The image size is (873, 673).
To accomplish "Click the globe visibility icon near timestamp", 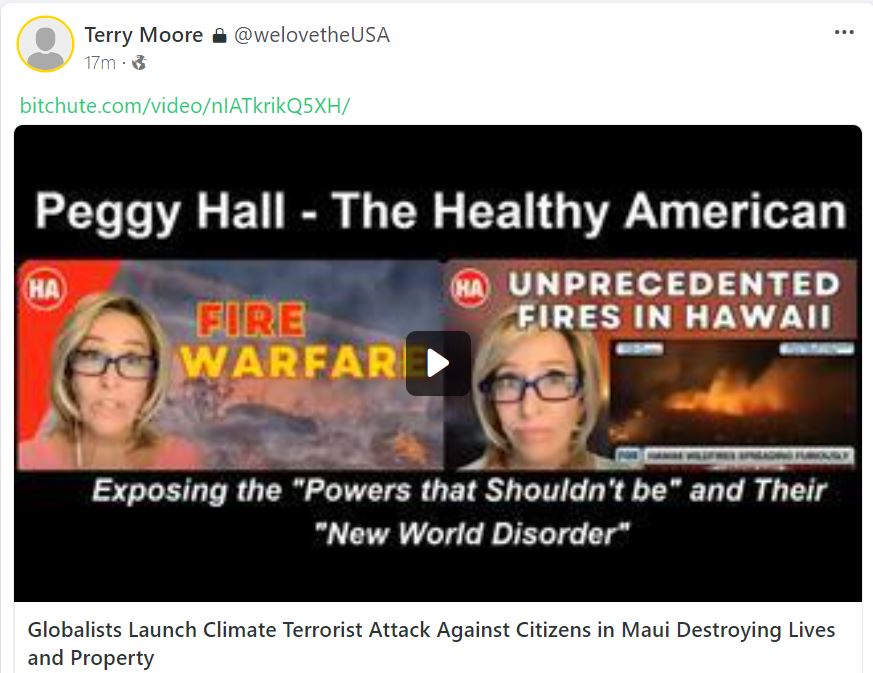I will pyautogui.click(x=139, y=63).
